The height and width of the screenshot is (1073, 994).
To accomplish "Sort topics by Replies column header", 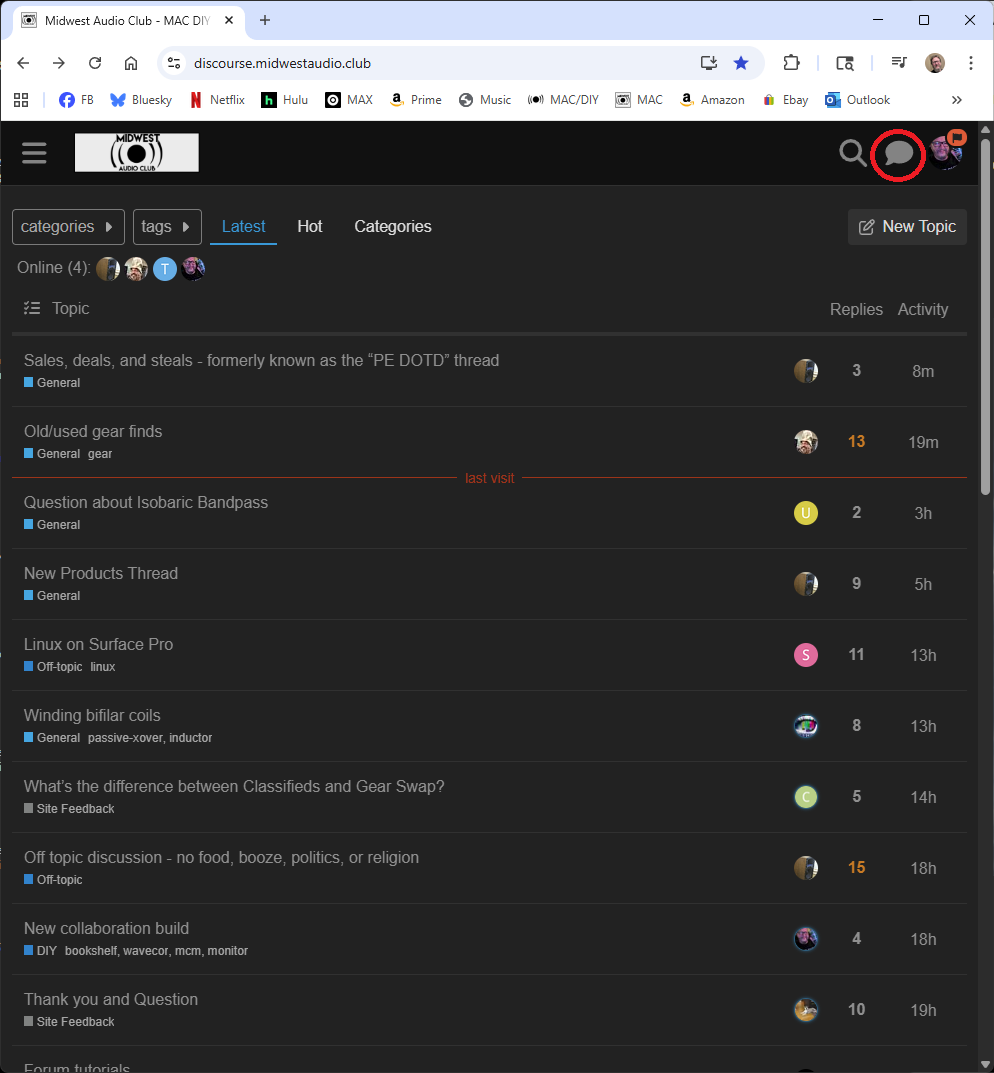I will pos(856,310).
